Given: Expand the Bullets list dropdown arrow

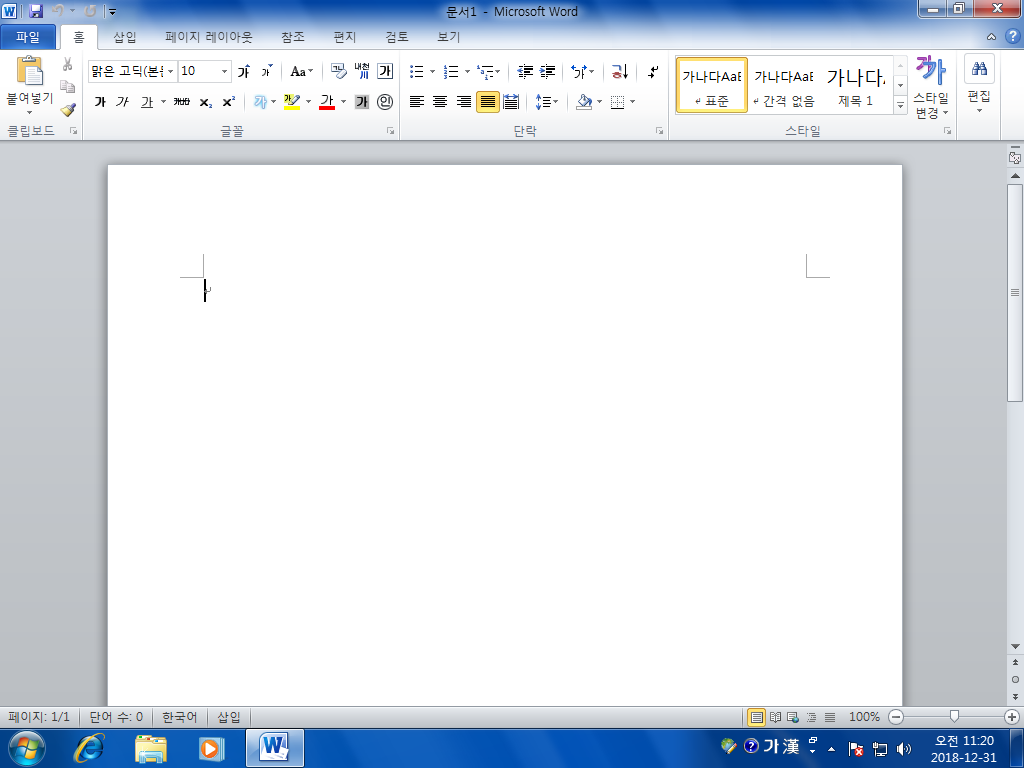Looking at the screenshot, I should [432, 71].
